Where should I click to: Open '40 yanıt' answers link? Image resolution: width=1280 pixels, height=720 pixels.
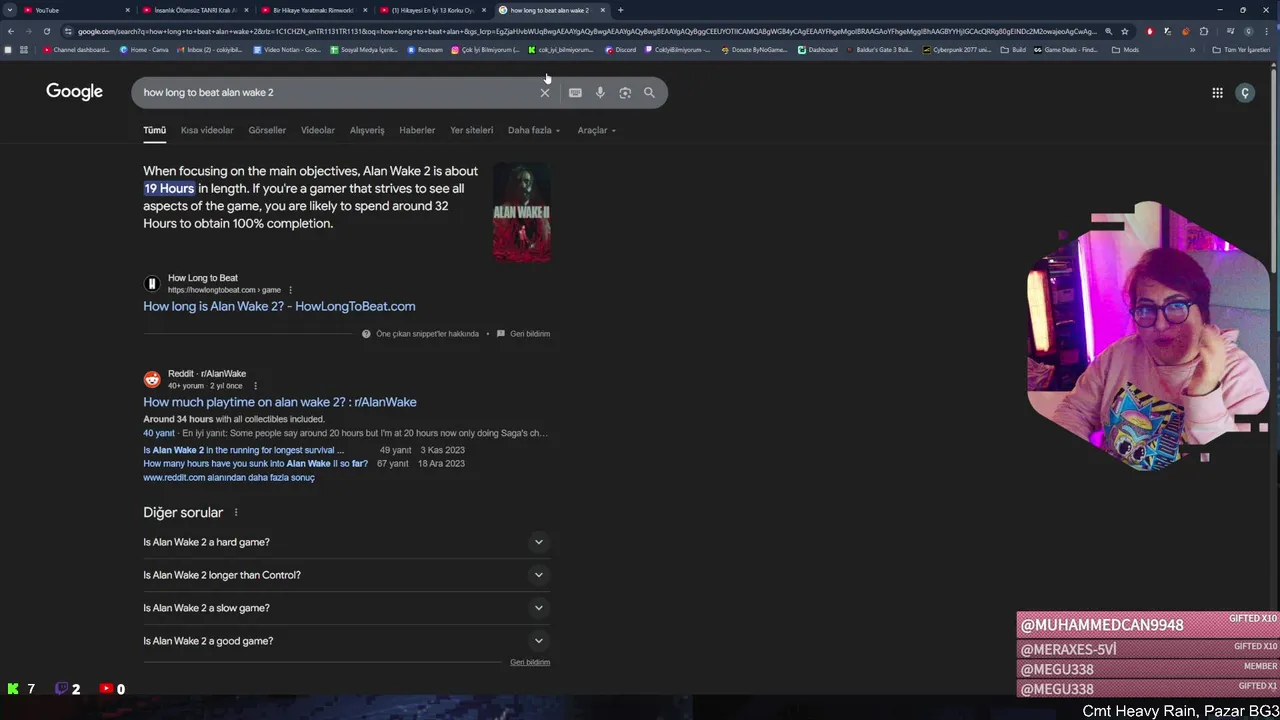(x=159, y=433)
